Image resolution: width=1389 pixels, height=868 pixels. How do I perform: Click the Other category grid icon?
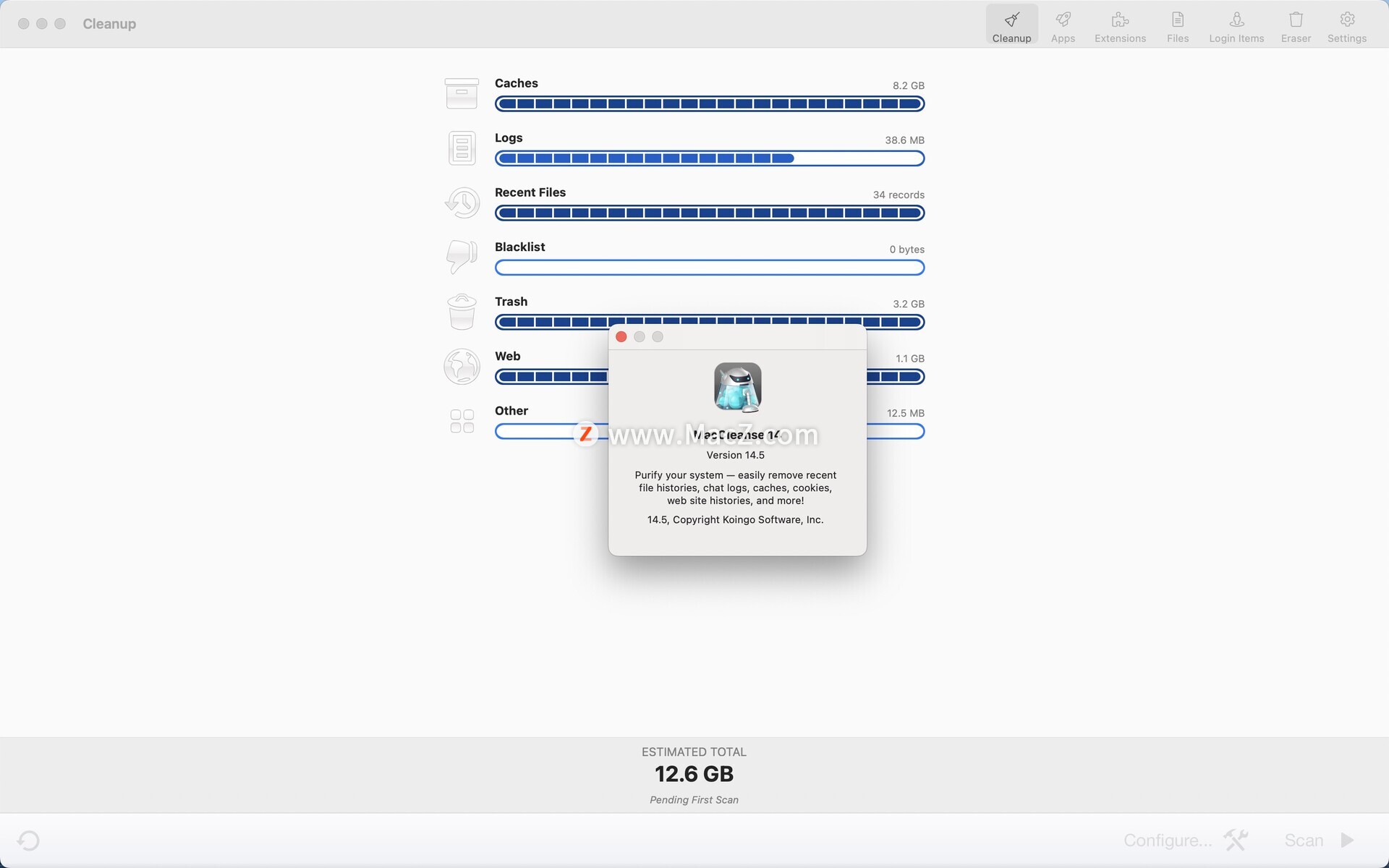pos(462,421)
